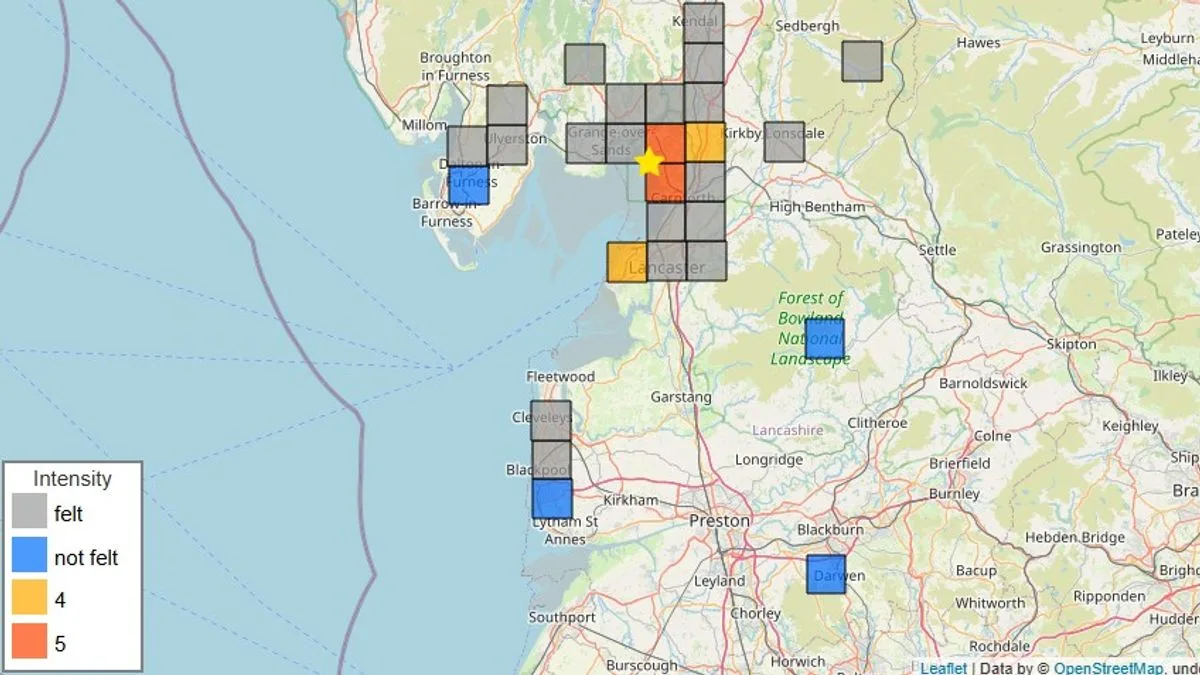Click gray felt square over Cleveleys
Viewport: 1200px width, 675px height.
coord(551,420)
